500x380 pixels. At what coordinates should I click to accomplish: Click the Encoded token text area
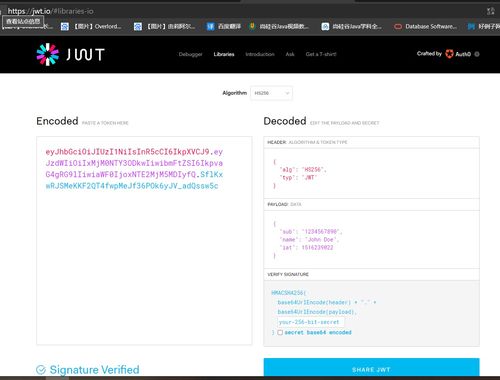tap(144, 240)
